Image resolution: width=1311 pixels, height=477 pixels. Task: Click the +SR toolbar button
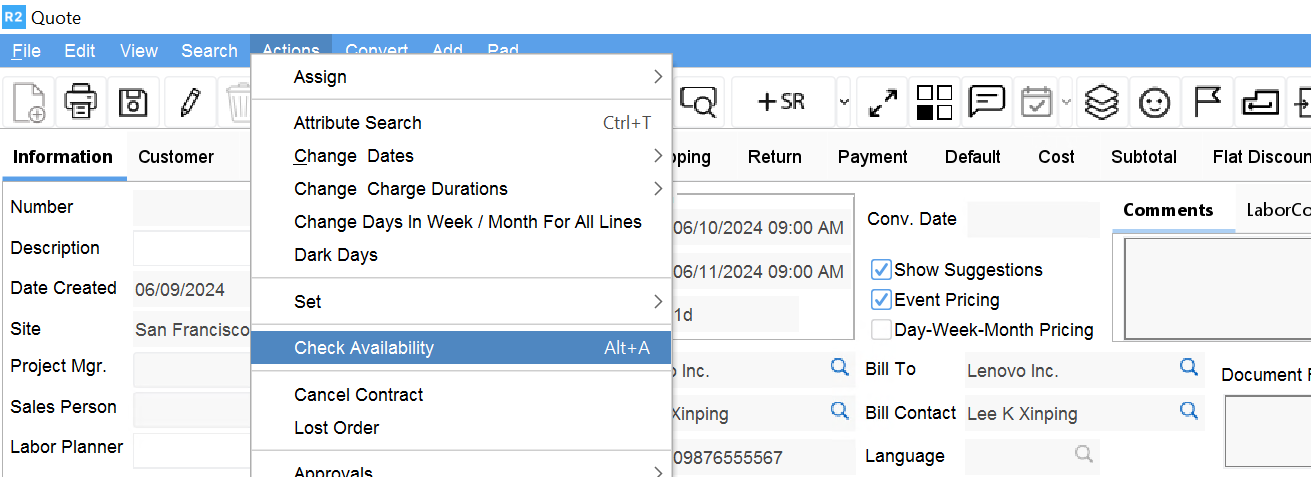(781, 102)
